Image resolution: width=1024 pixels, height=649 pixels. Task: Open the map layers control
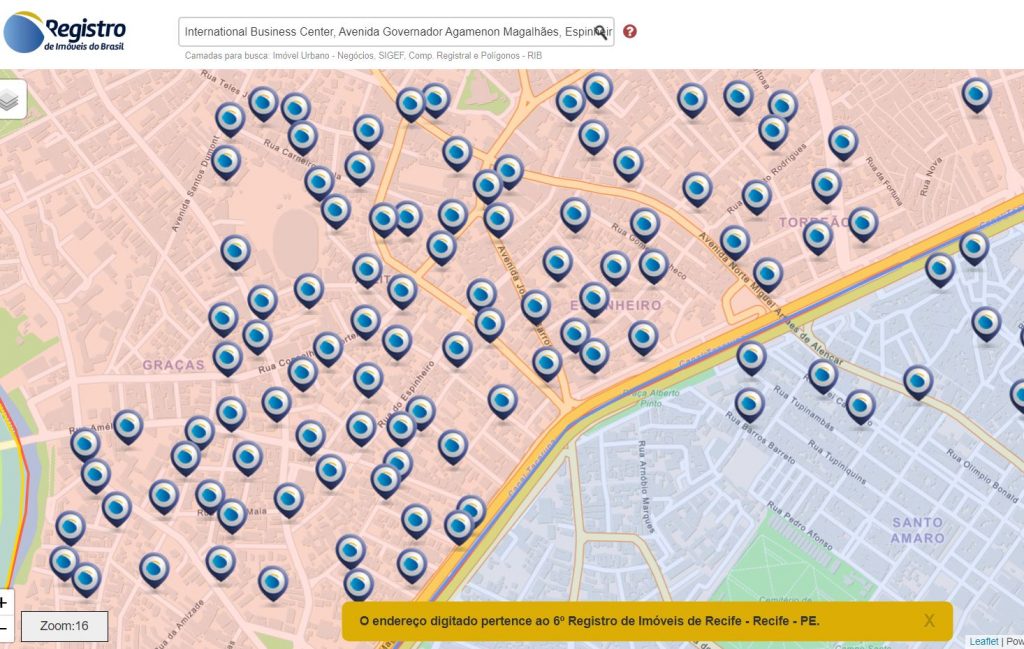9,100
